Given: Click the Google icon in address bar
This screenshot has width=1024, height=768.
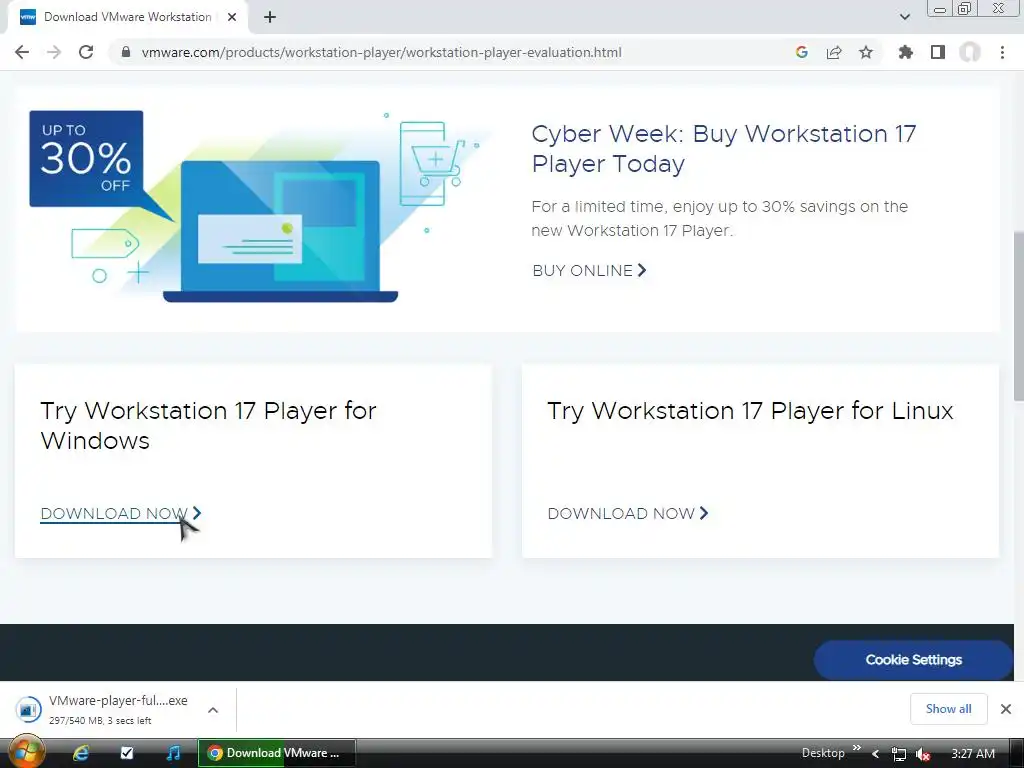Looking at the screenshot, I should click(x=802, y=52).
